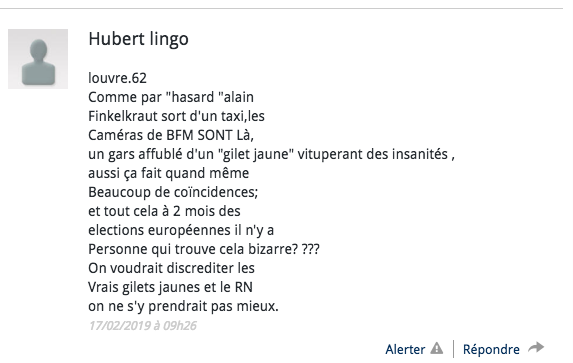Click the line "Vrais gilets jaunes et le RN"
Screen dimensions: 573x363
[170, 287]
